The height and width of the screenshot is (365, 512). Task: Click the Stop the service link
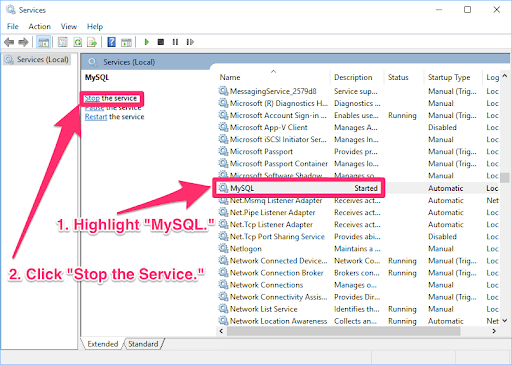[111, 98]
